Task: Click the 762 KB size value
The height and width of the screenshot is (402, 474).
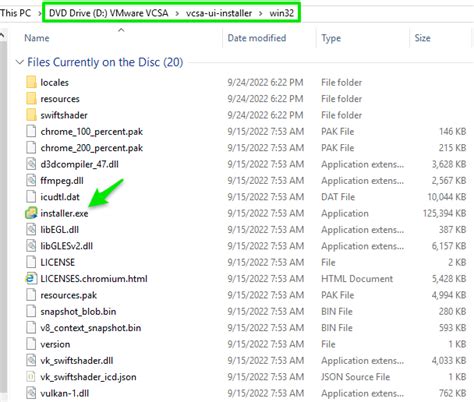Action: click(453, 393)
